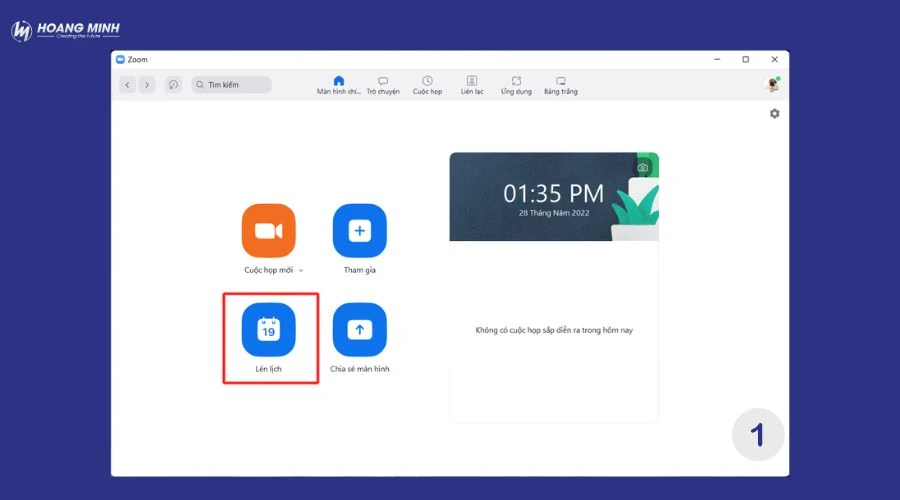Open the Cuộc họp meetings tab
Image resolution: width=900 pixels, height=500 pixels.
pyautogui.click(x=427, y=85)
